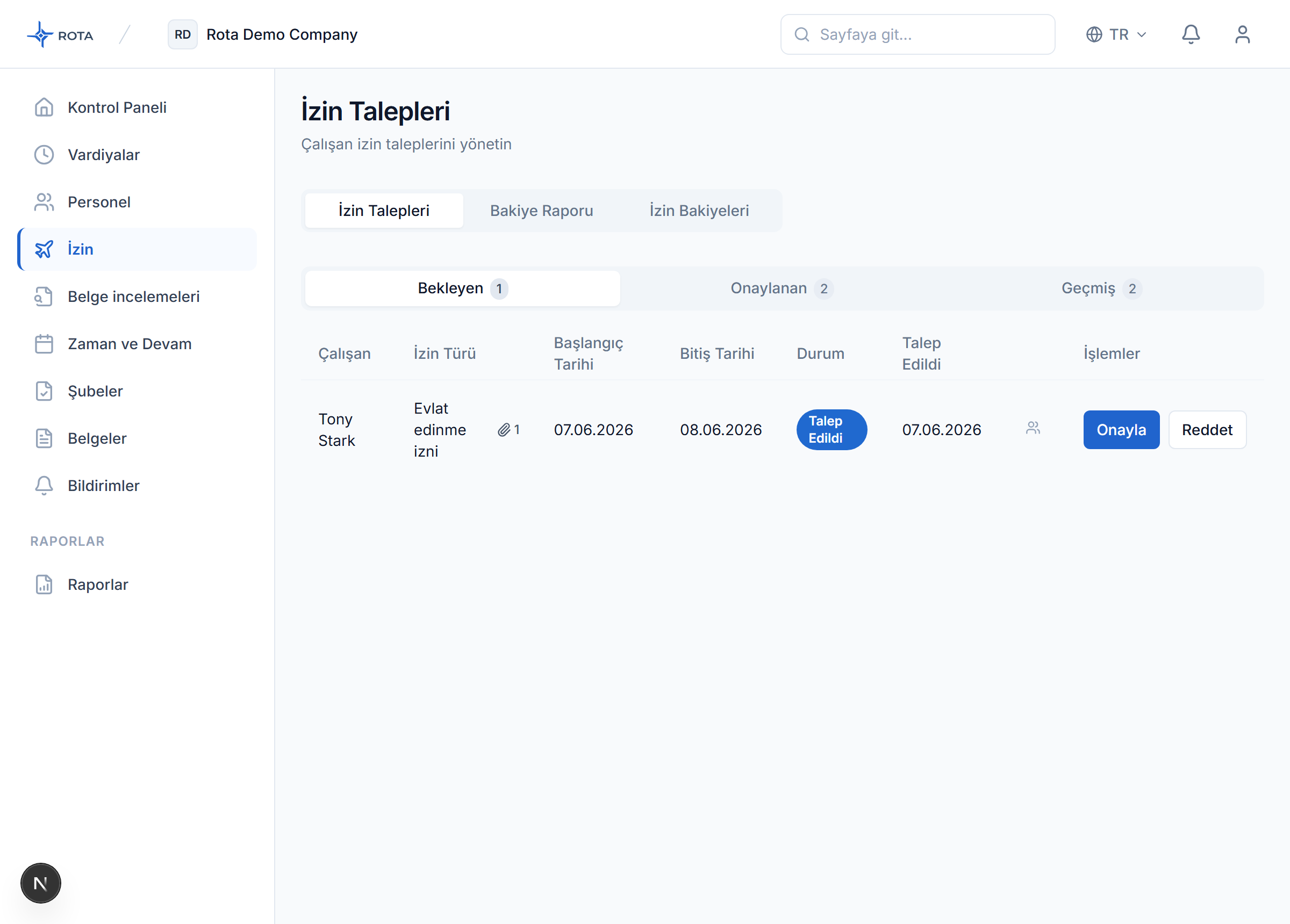Image resolution: width=1290 pixels, height=924 pixels.
Task: Approve request with the Onayla button
Action: coord(1121,430)
